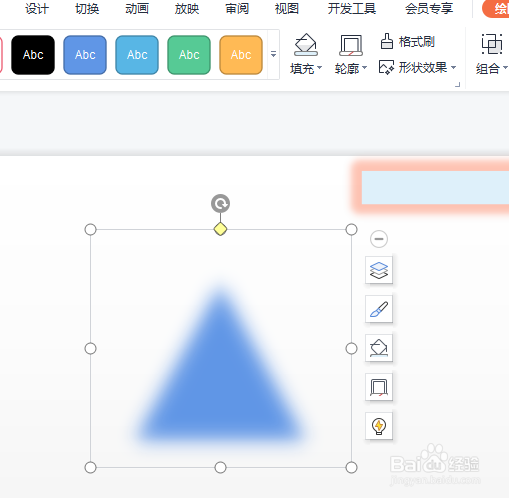Select the 审阅 tab

(x=237, y=9)
